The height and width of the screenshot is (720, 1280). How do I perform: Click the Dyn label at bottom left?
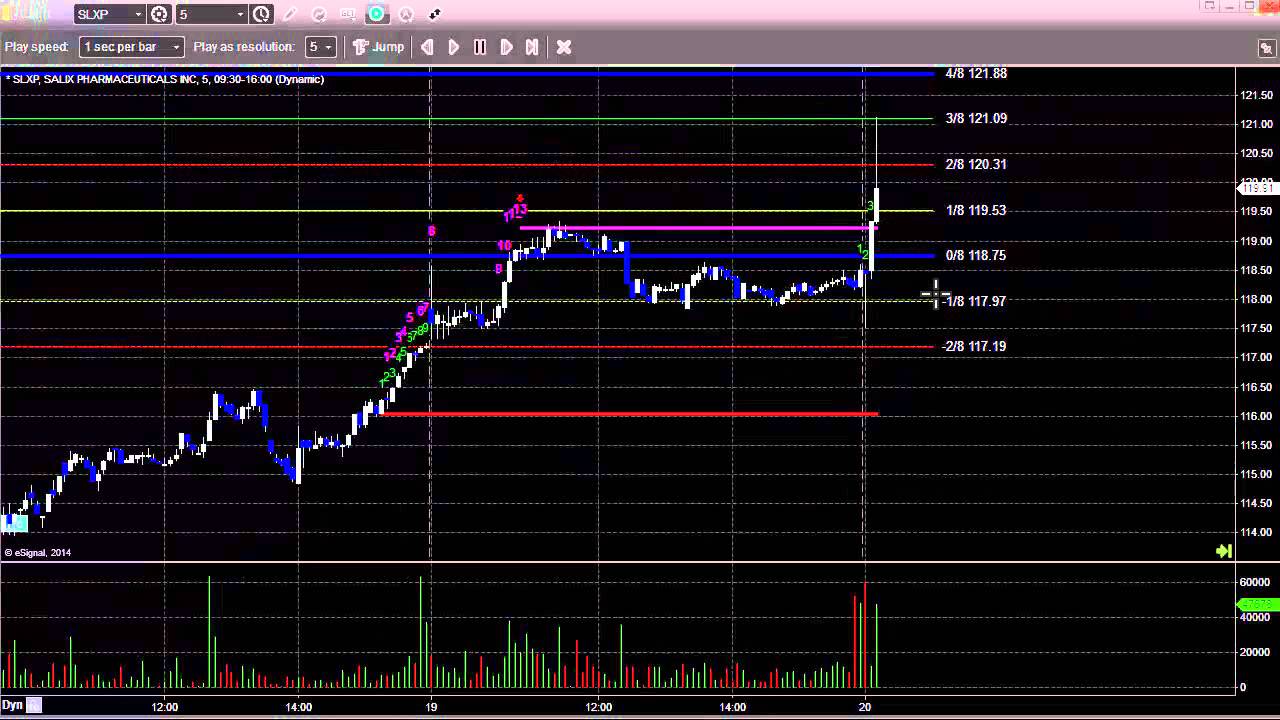12,705
